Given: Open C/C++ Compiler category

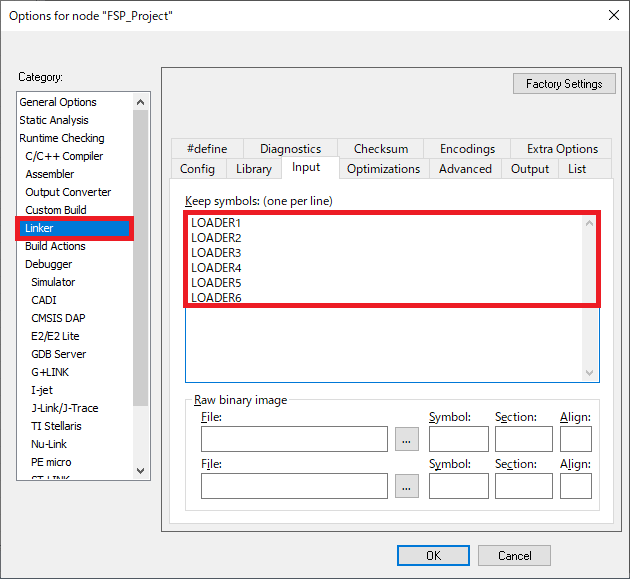Looking at the screenshot, I should coord(64,156).
